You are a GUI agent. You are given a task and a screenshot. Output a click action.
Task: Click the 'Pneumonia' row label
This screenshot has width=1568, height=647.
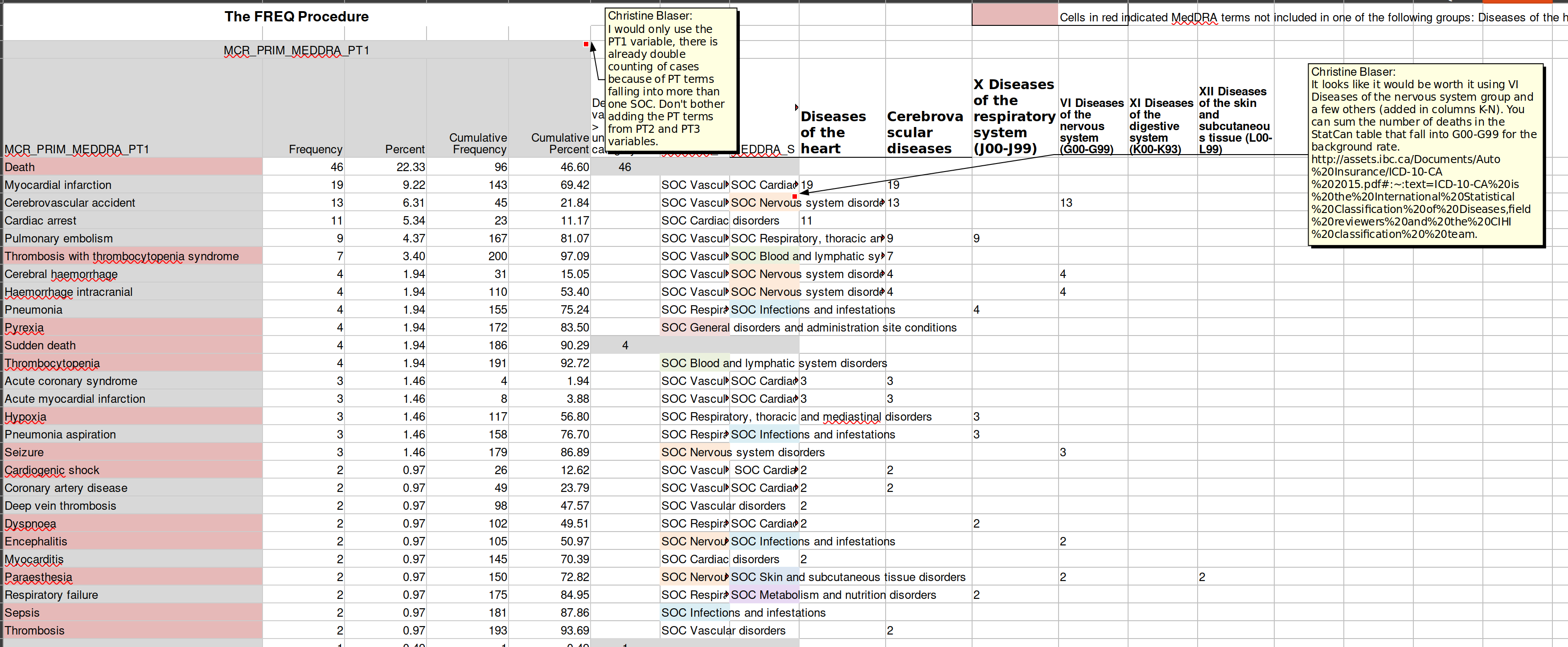coord(133,310)
